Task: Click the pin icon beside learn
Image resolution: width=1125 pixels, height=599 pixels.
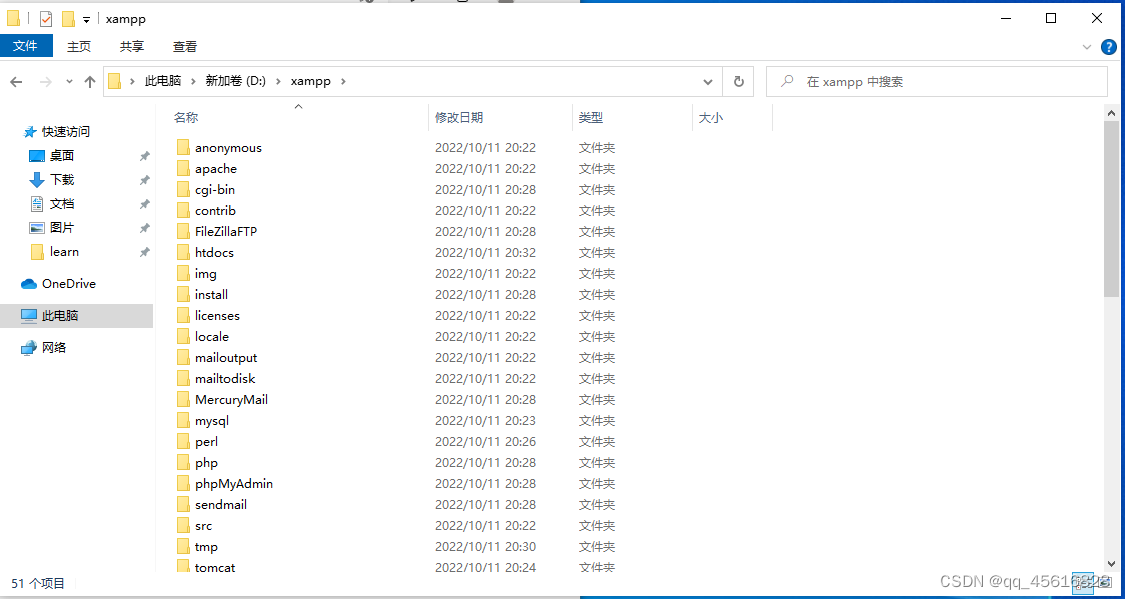Action: [144, 252]
